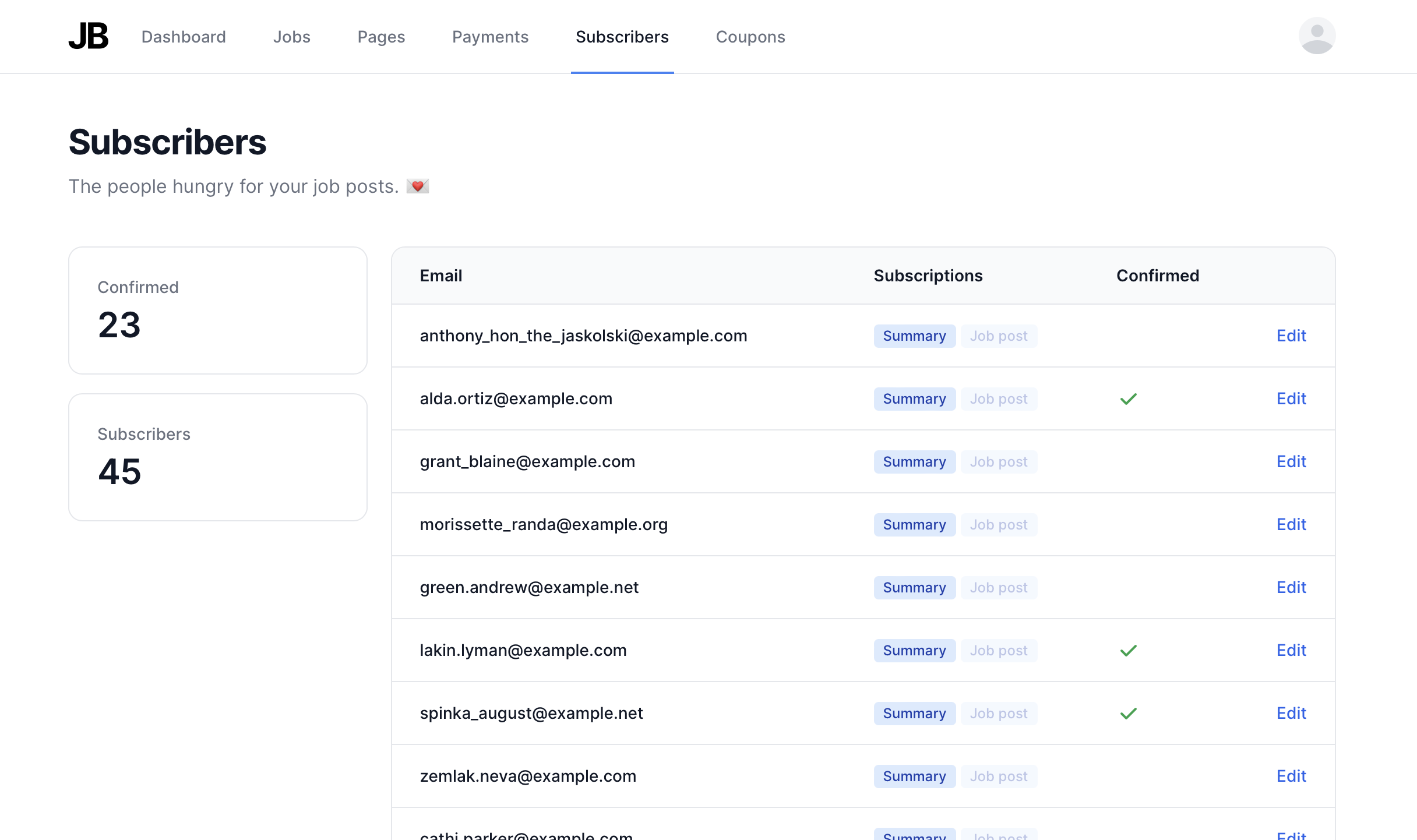
Task: Click the green confirmed checkmark for alda.ortiz
Action: (x=1128, y=399)
